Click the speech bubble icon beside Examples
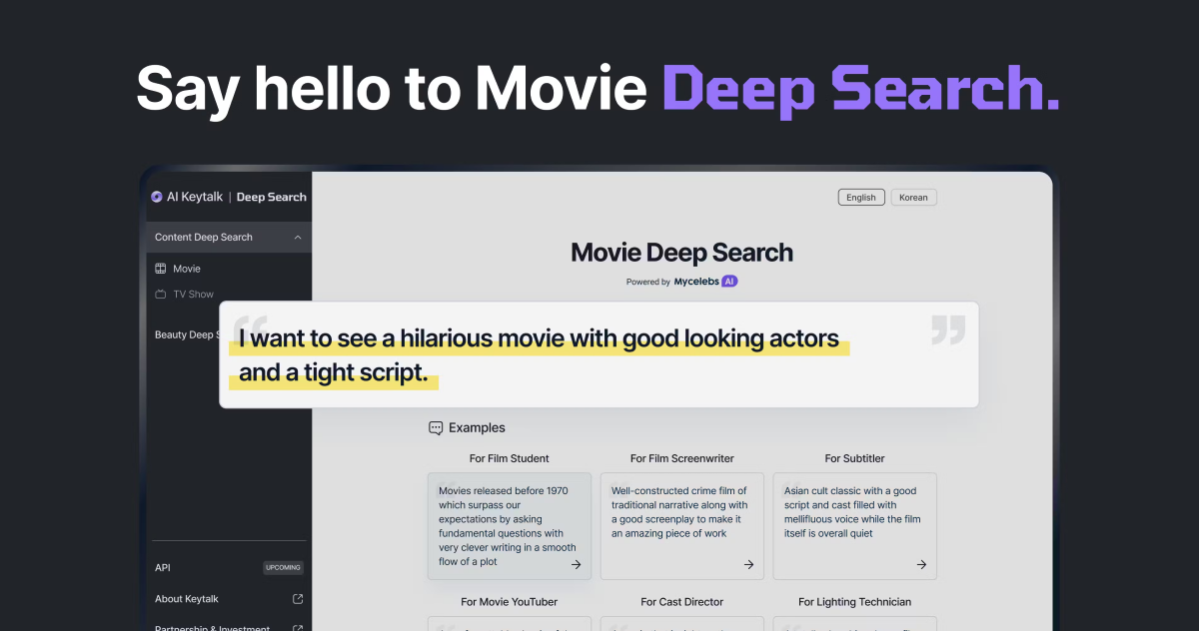 click(434, 427)
